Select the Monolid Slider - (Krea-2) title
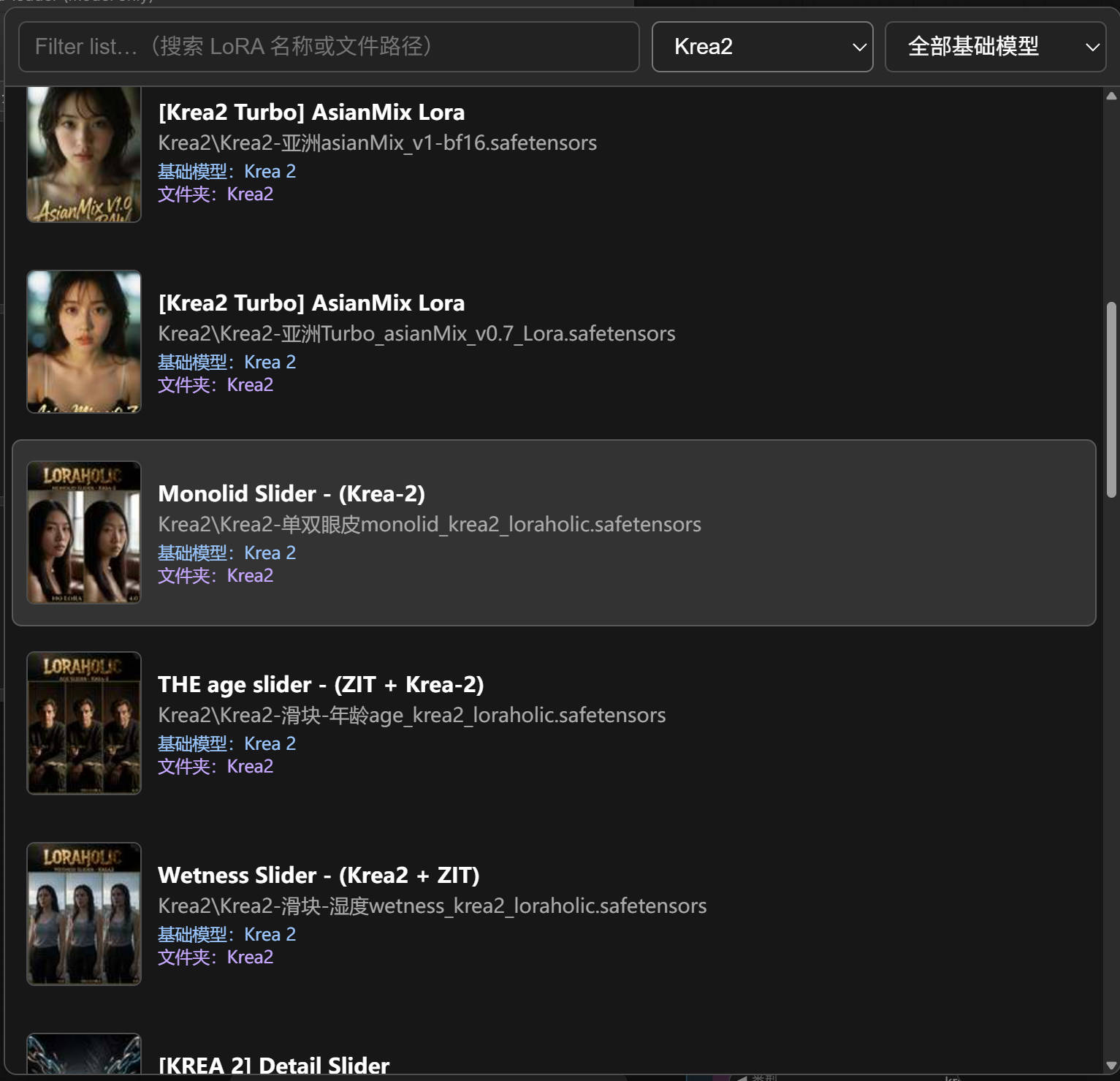1120x1081 pixels. coord(292,493)
